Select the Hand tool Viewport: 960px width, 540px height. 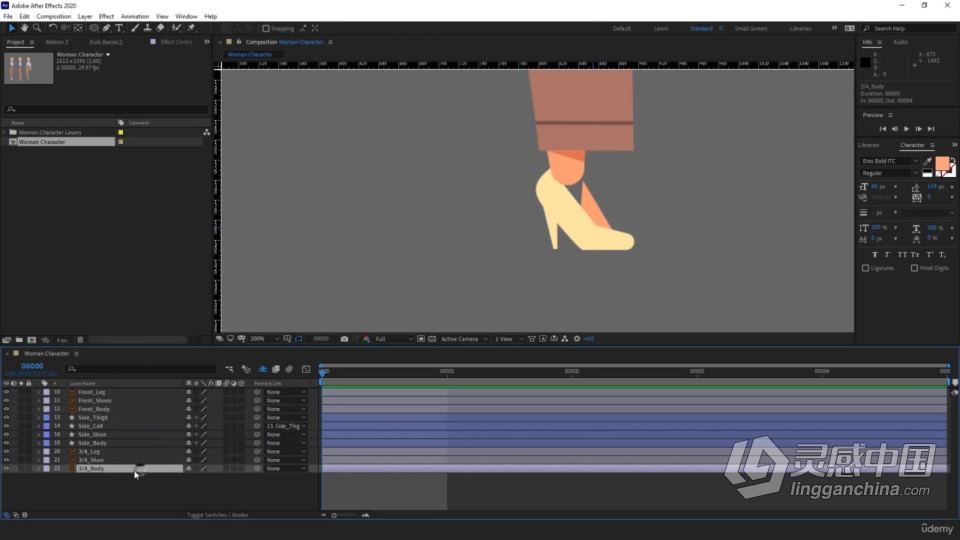tap(24, 28)
